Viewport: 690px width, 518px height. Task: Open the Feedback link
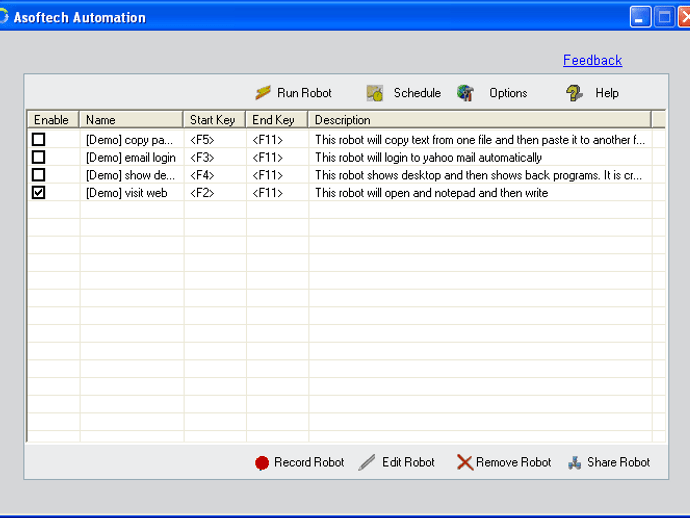click(592, 60)
